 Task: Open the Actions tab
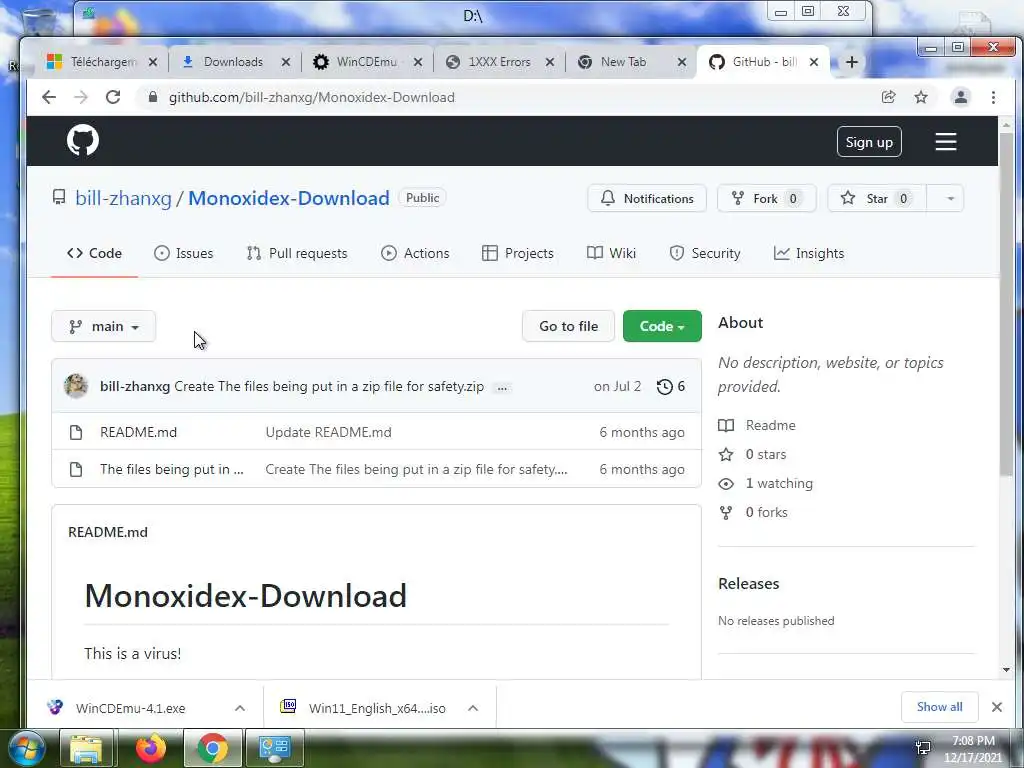(x=415, y=253)
